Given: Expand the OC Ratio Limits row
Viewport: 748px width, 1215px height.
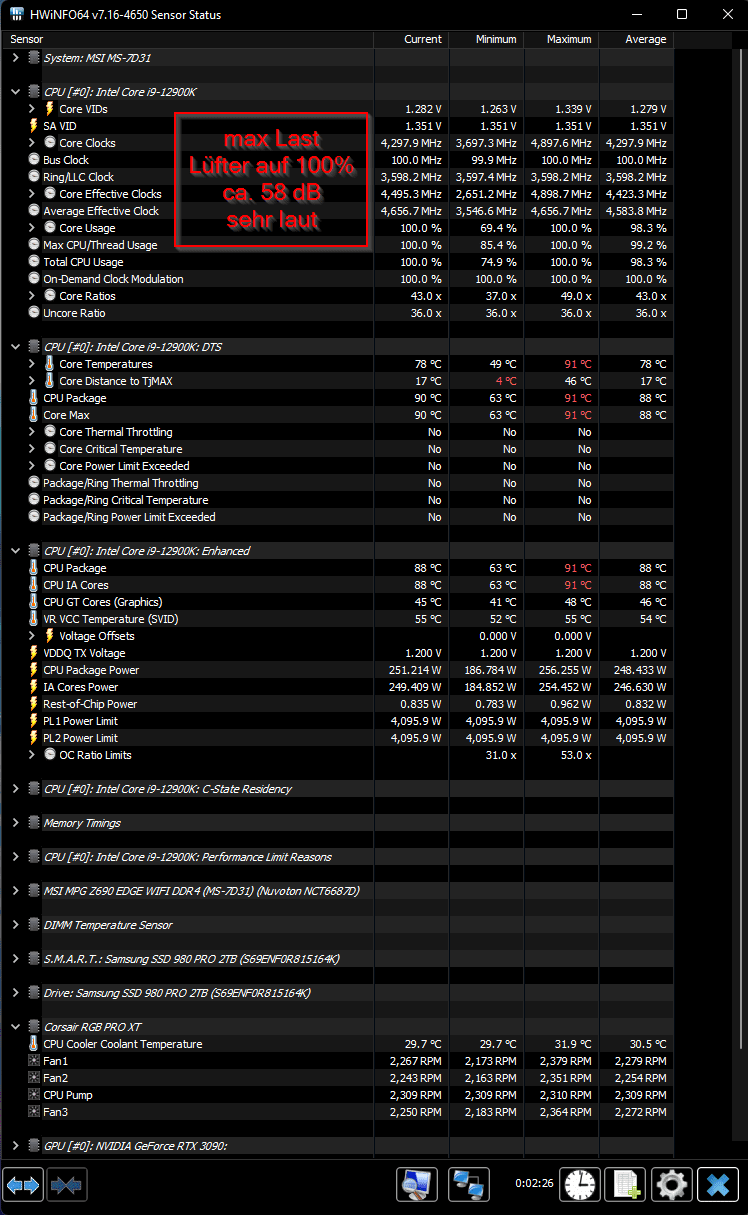Looking at the screenshot, I should [x=32, y=755].
